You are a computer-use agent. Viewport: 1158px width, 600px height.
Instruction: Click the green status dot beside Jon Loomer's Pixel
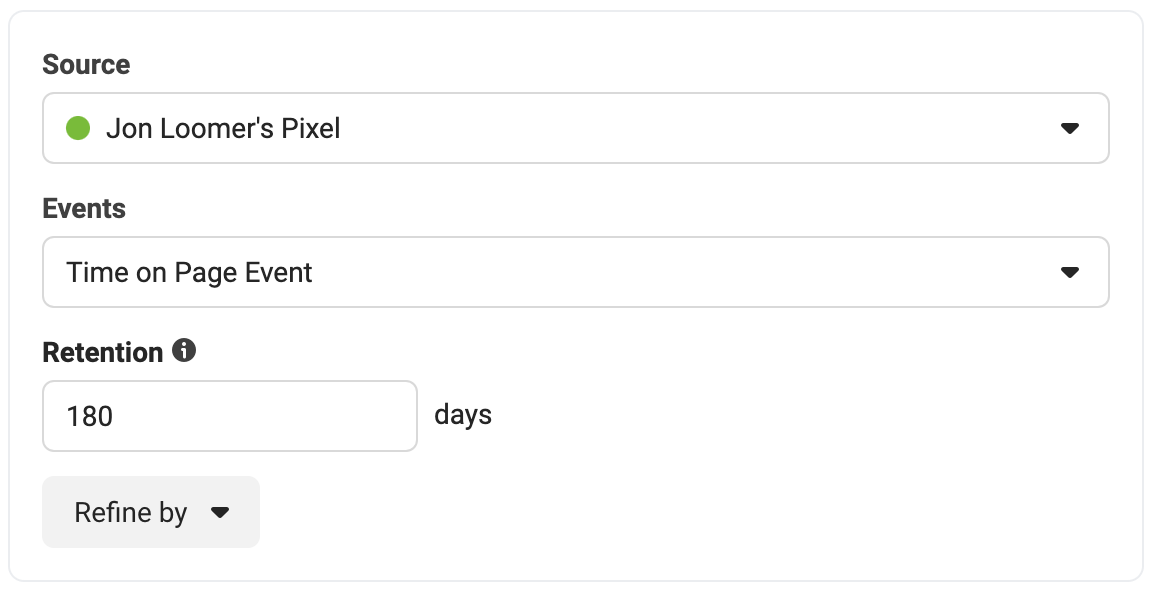point(78,128)
